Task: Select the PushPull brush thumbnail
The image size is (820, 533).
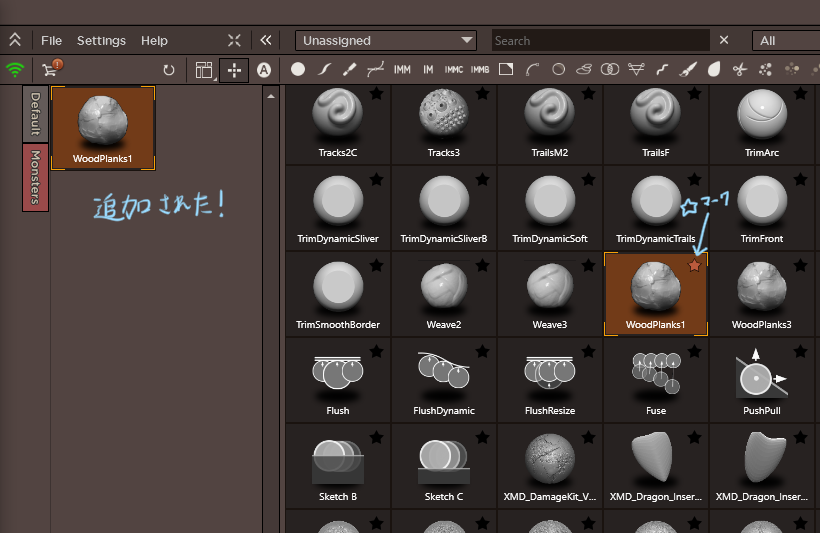Action: (761, 381)
